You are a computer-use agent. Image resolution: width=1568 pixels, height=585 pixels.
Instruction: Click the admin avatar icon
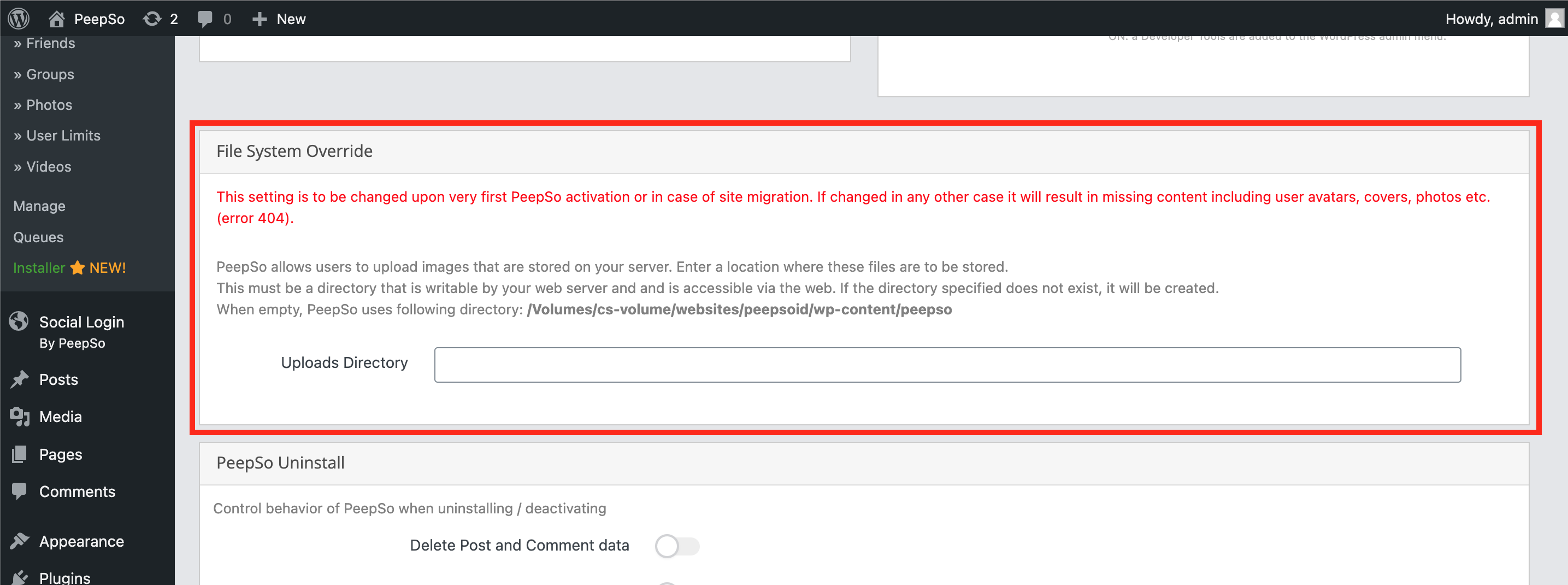tap(1554, 19)
